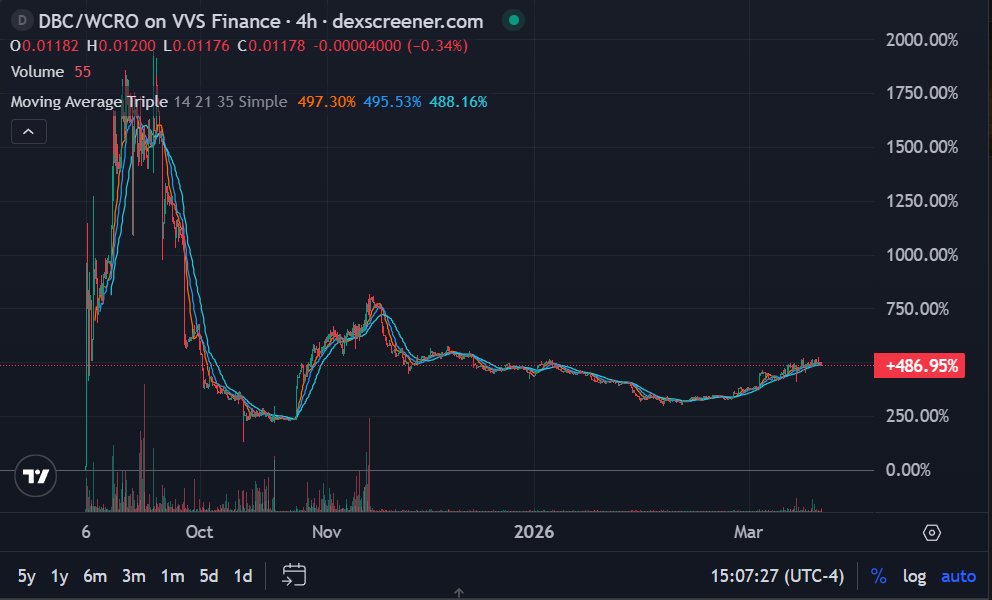
Task: Toggle logarithmic scale with the 'log' button
Action: point(913,576)
